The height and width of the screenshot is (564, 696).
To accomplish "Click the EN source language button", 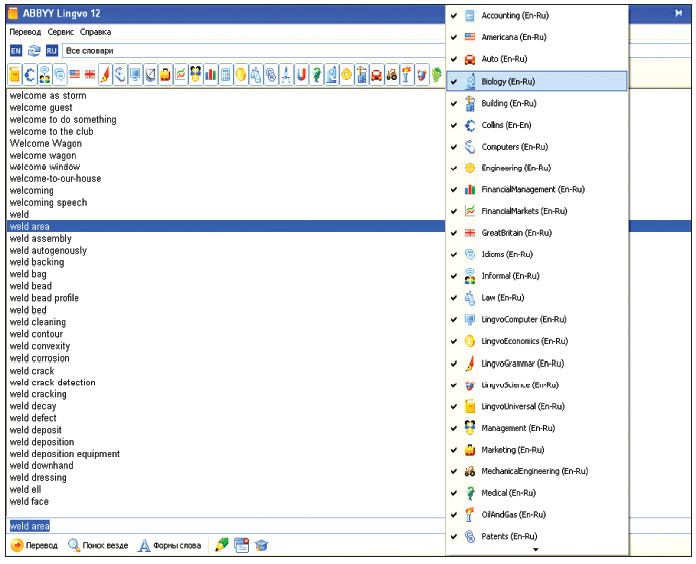I will click(16, 50).
